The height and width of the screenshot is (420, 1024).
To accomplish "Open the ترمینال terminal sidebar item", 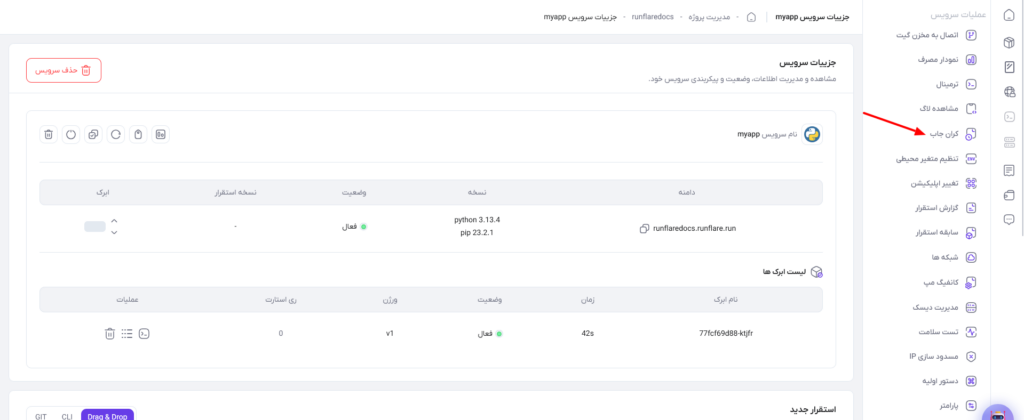I will pyautogui.click(x=955, y=84).
